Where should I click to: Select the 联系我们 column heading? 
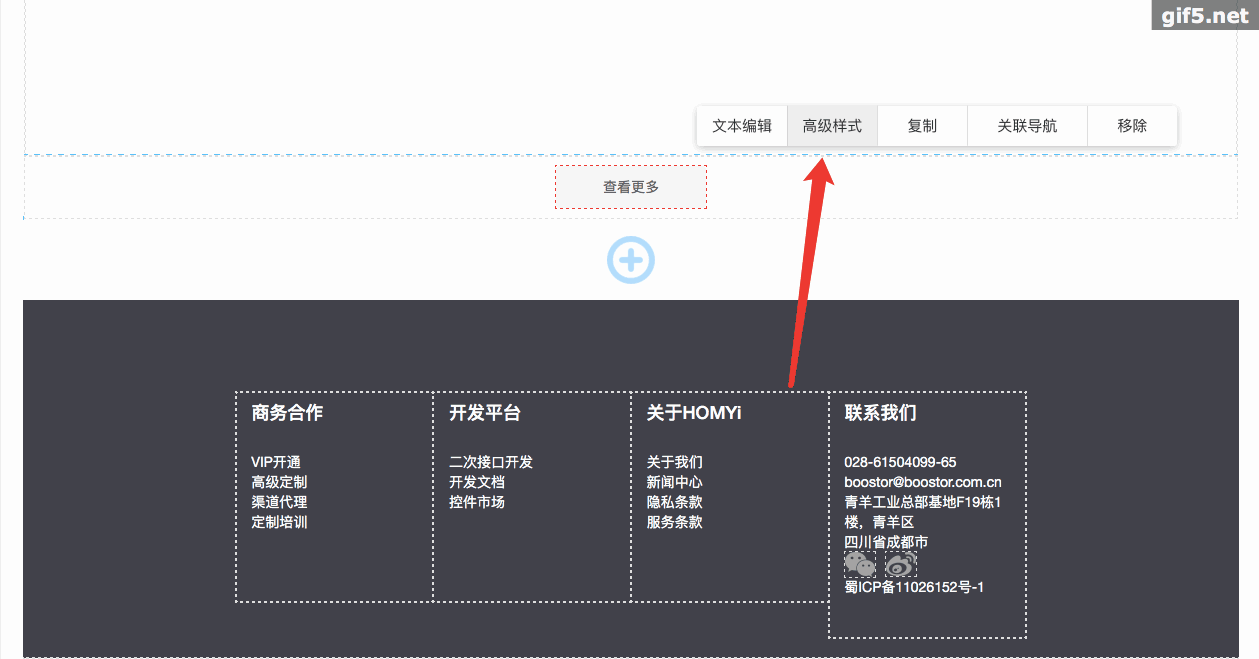[x=881, y=413]
